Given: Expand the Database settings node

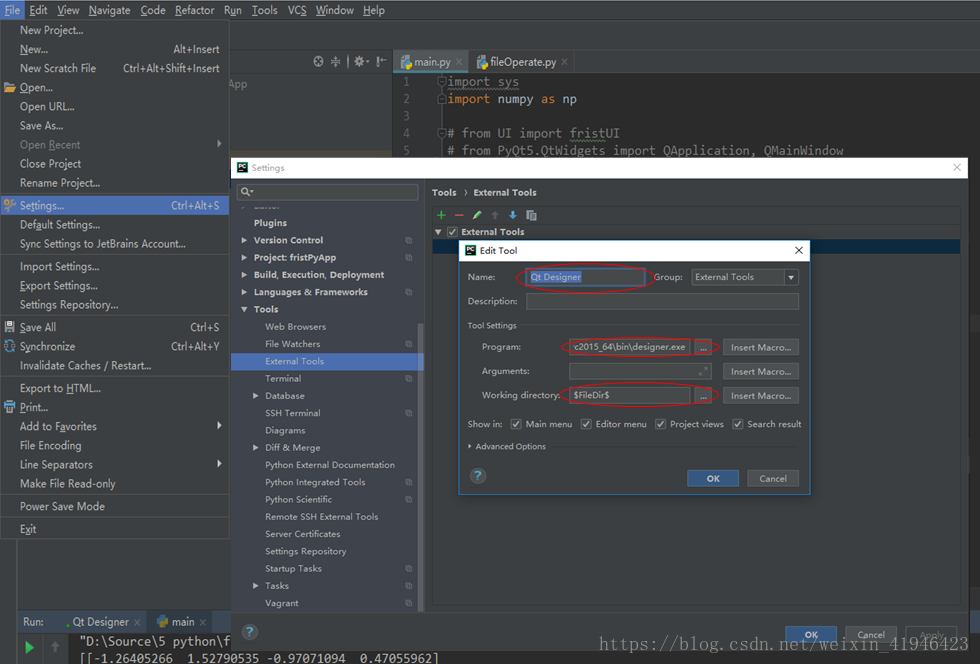Looking at the screenshot, I should pos(256,396).
